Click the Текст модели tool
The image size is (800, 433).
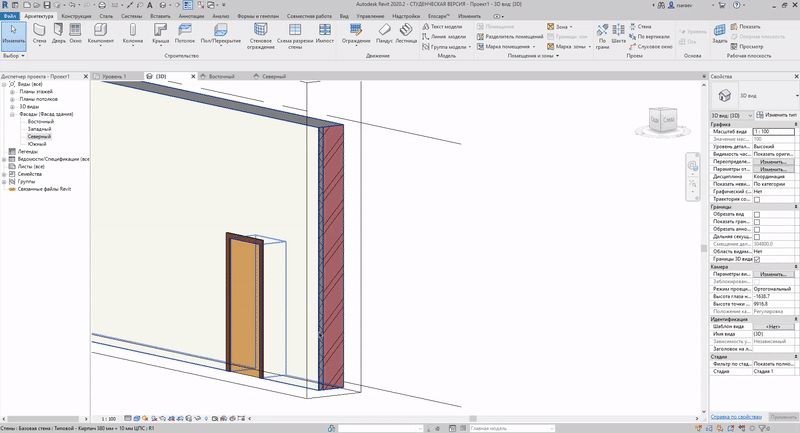[442, 27]
